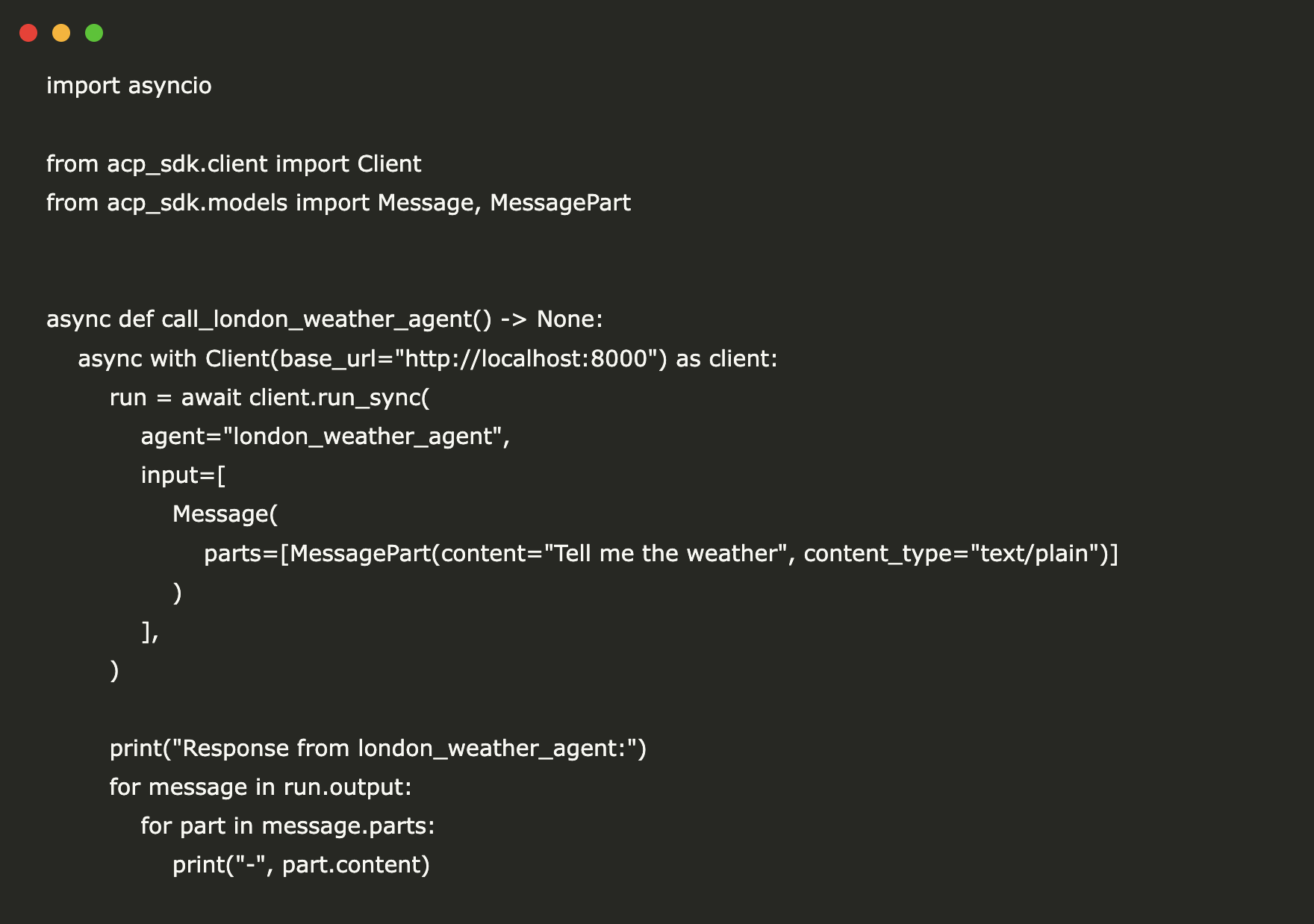Click the "Tell me the weather" string
The image size is (1314, 924).
666,554
